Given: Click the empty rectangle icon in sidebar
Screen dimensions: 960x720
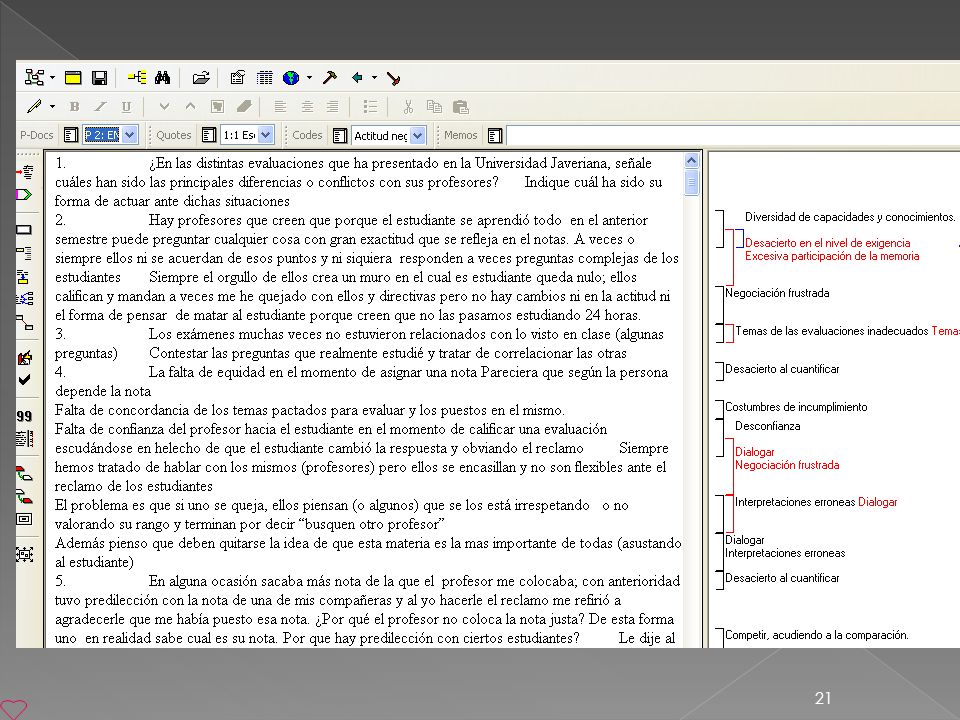Looking at the screenshot, I should [x=24, y=230].
